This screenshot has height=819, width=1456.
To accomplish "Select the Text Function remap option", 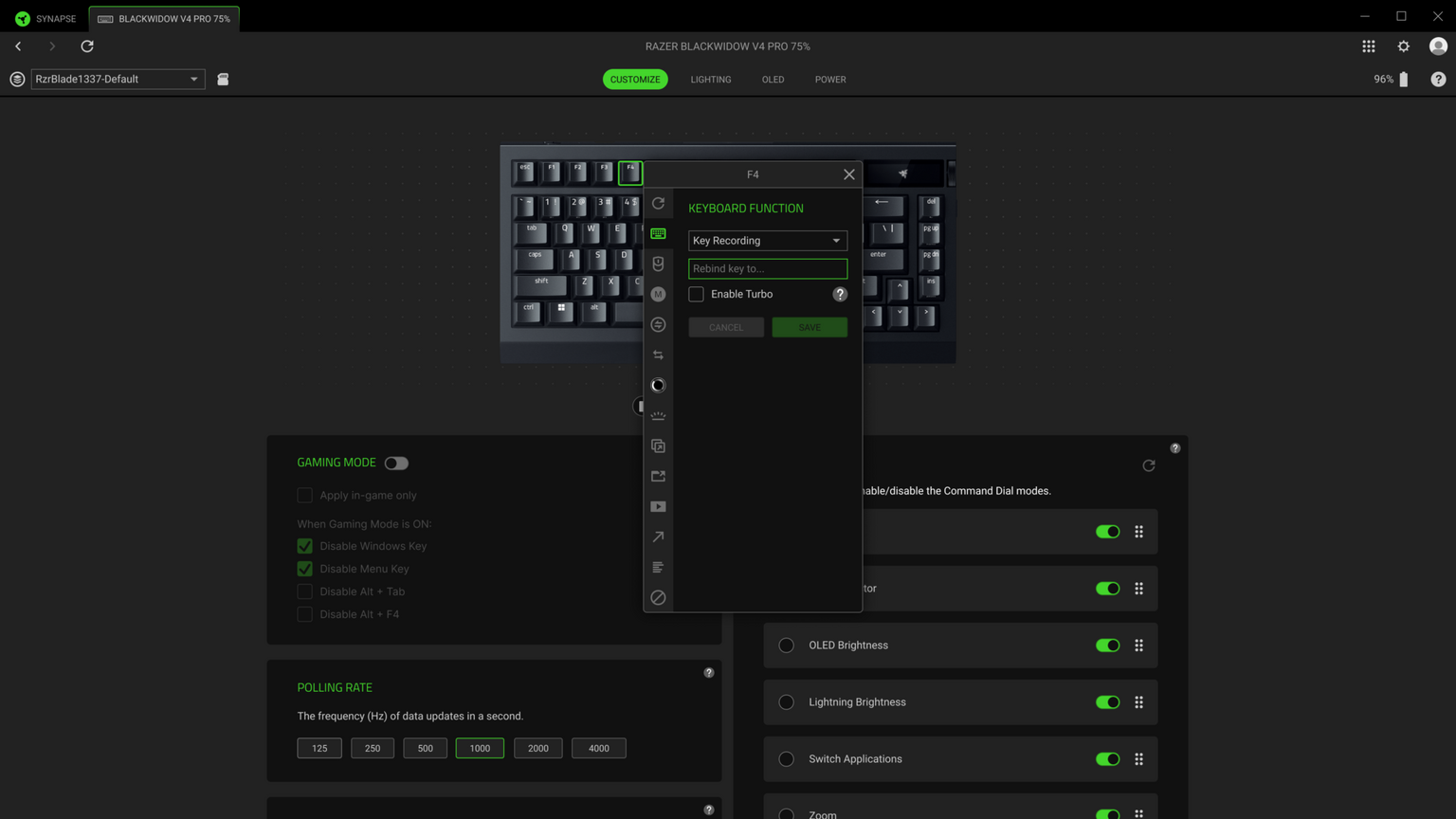I will tap(658, 567).
